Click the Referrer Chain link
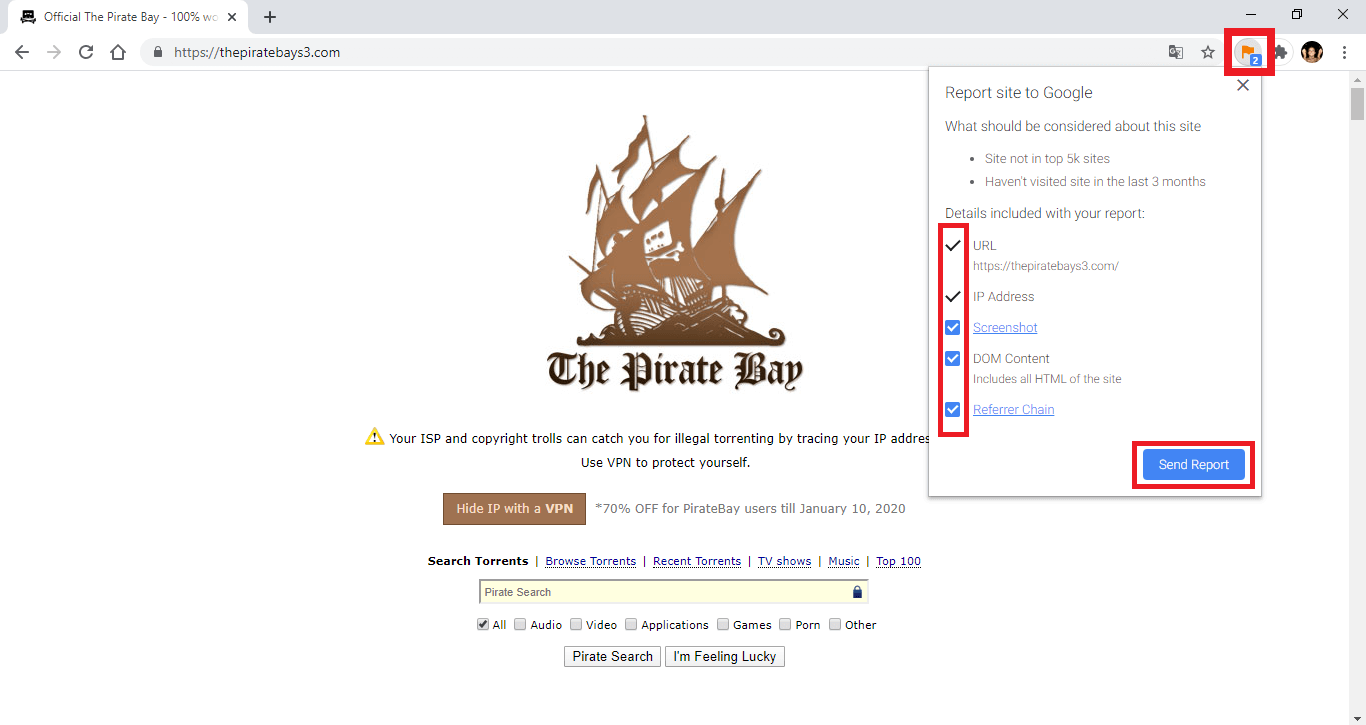 tap(1013, 410)
